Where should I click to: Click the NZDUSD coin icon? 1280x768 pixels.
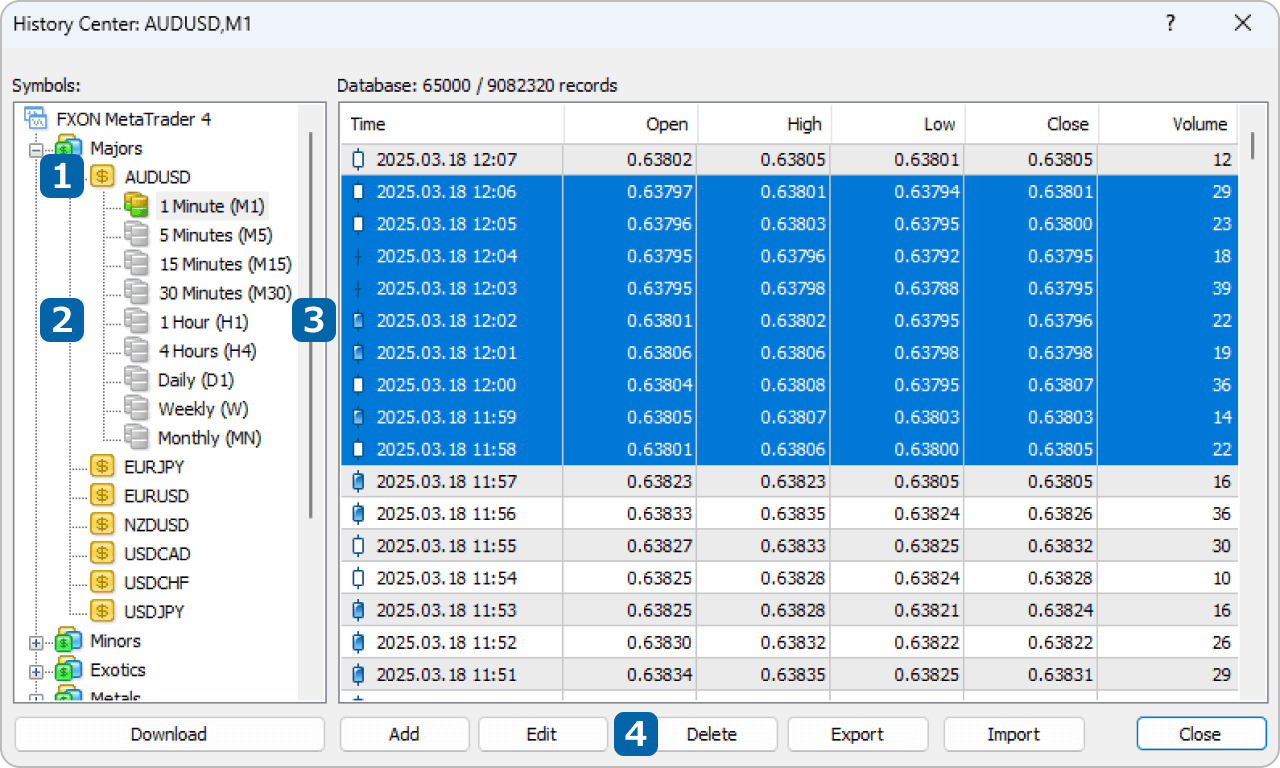coord(102,525)
